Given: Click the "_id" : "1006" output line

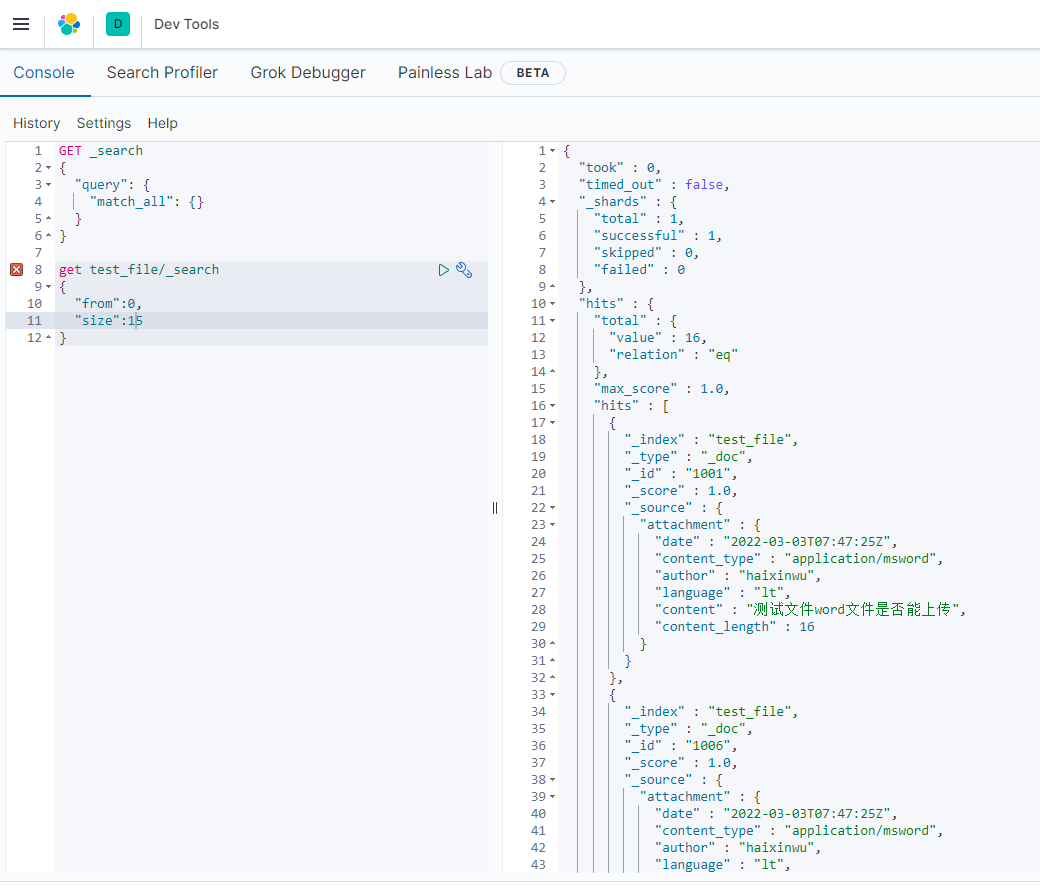Looking at the screenshot, I should tap(681, 746).
